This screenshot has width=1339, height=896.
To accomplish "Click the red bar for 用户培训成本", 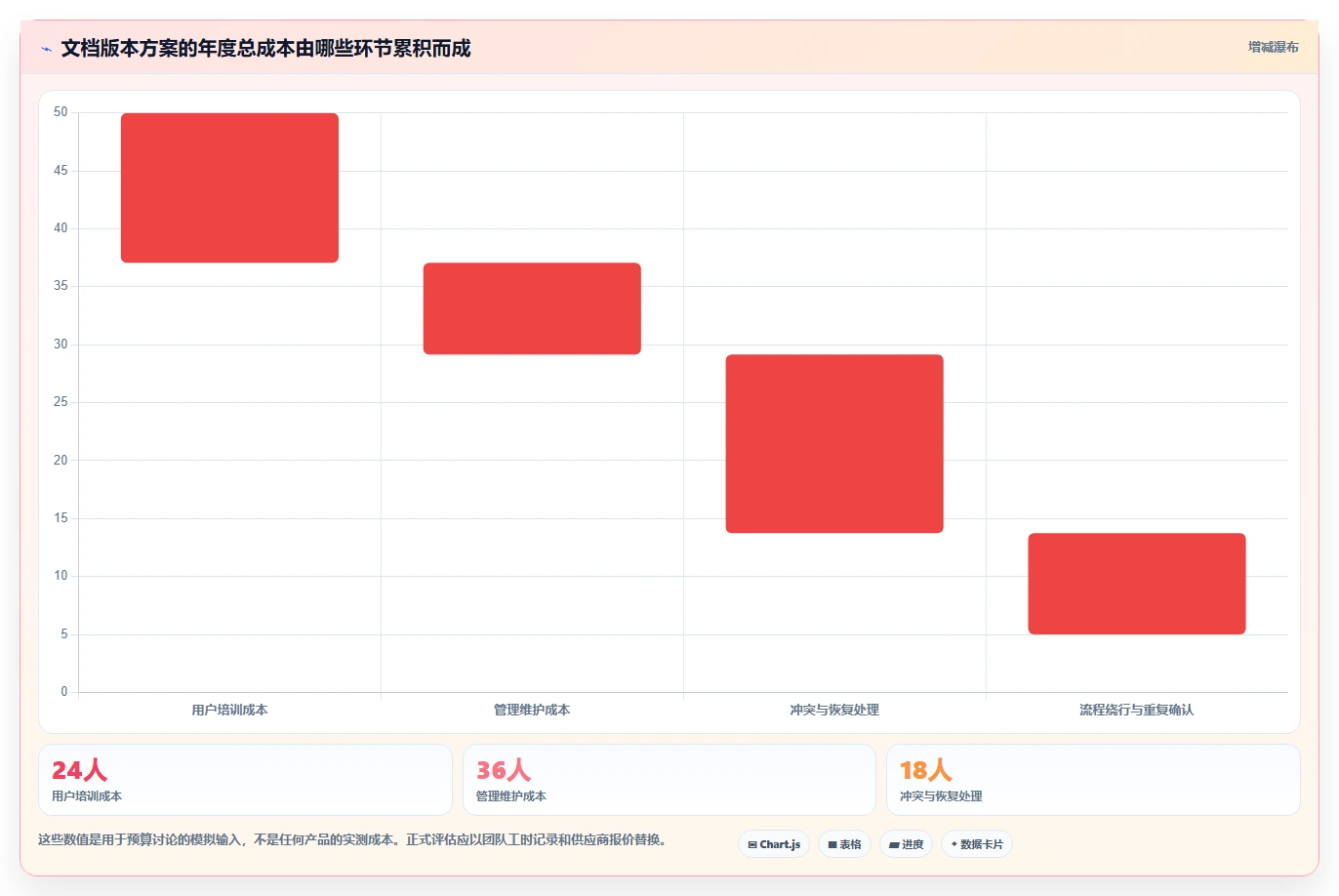I will (x=229, y=187).
